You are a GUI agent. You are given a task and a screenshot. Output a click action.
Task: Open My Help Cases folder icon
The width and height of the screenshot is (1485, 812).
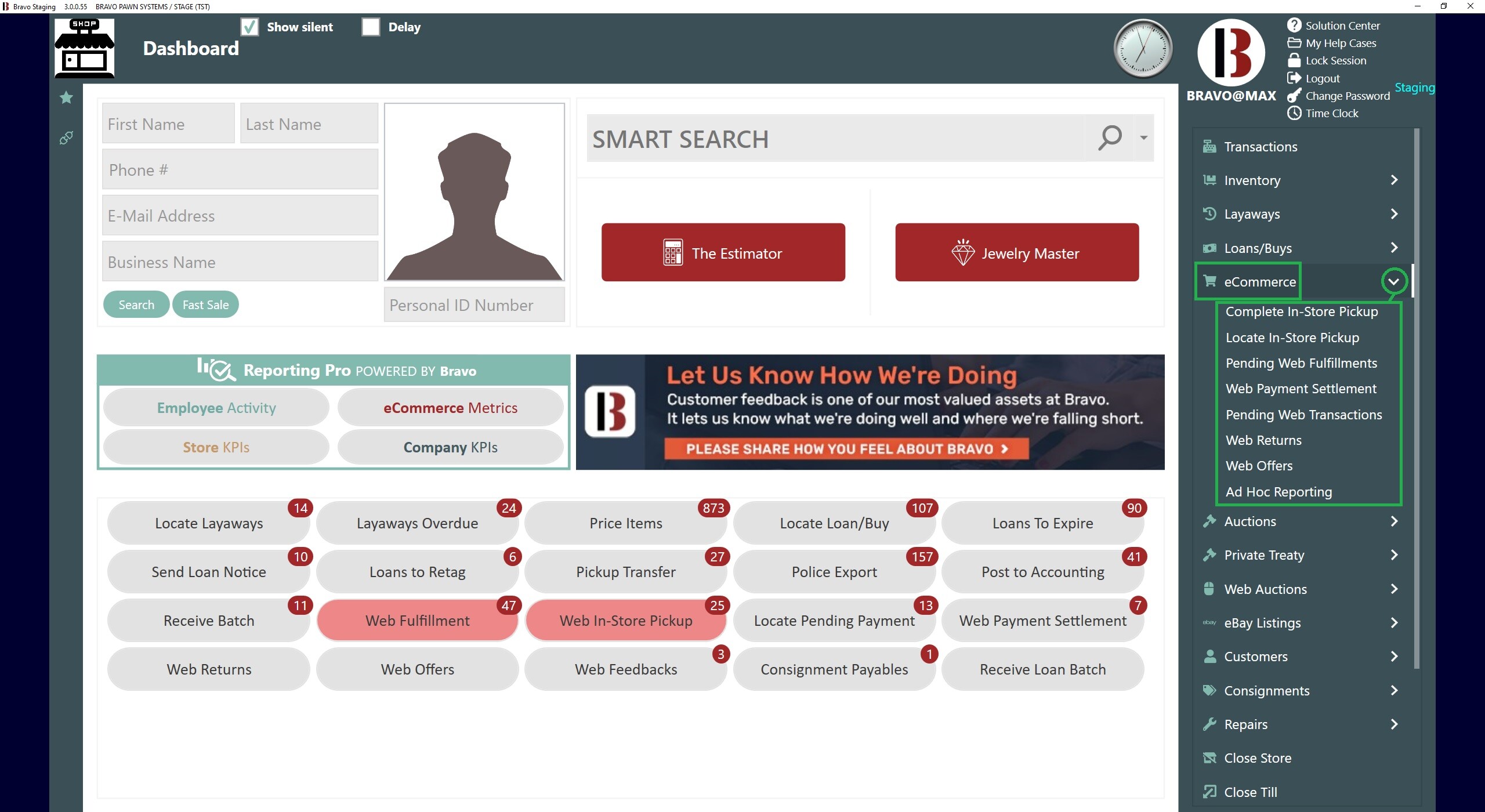1294,42
